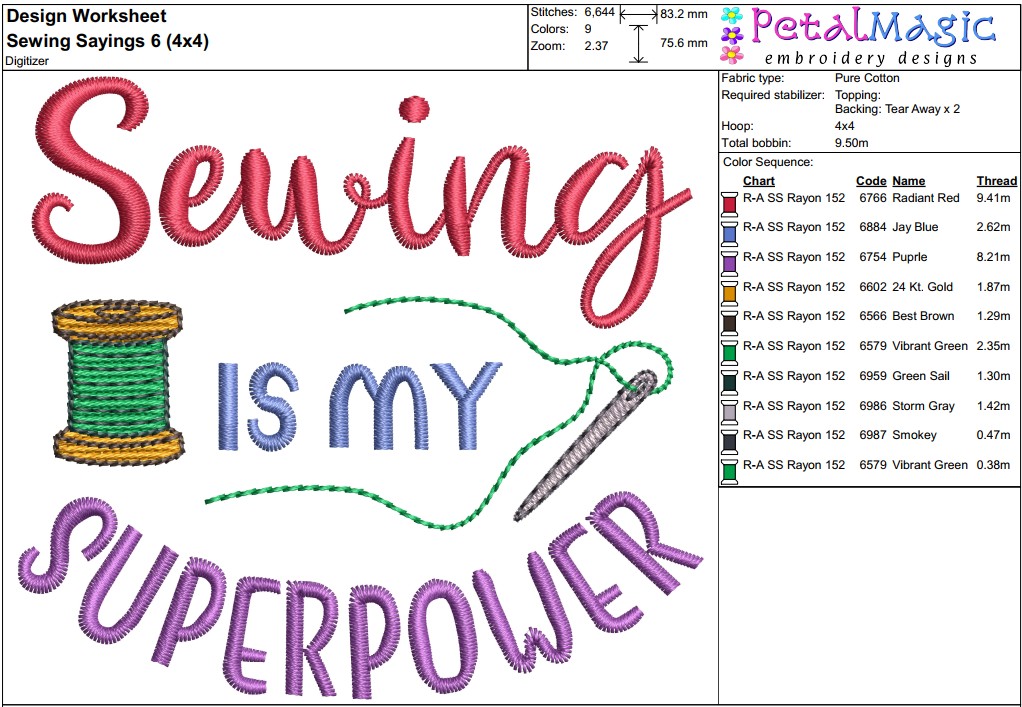Select the Jay Blue thread spool swatch
Viewport: 1022px width, 707px height.
[x=729, y=233]
